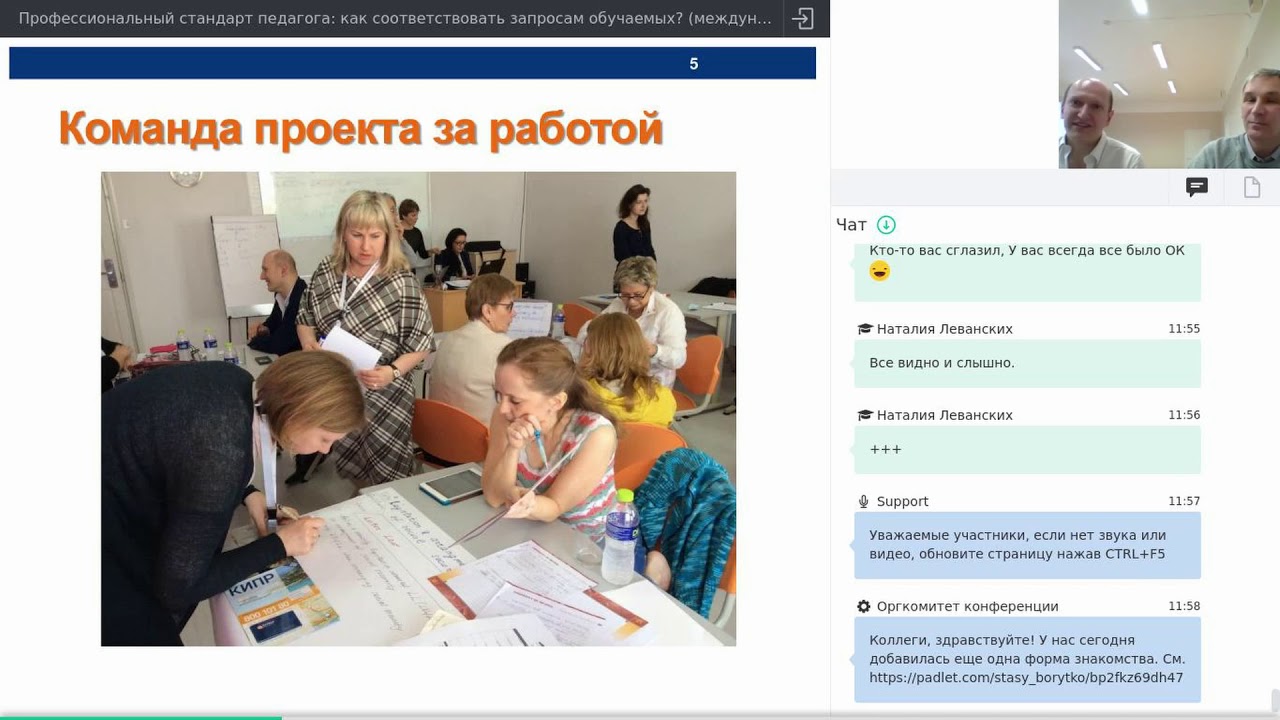This screenshot has width=1280, height=720.
Task: Click the chat scroll-down arrow icon
Action: tap(886, 225)
